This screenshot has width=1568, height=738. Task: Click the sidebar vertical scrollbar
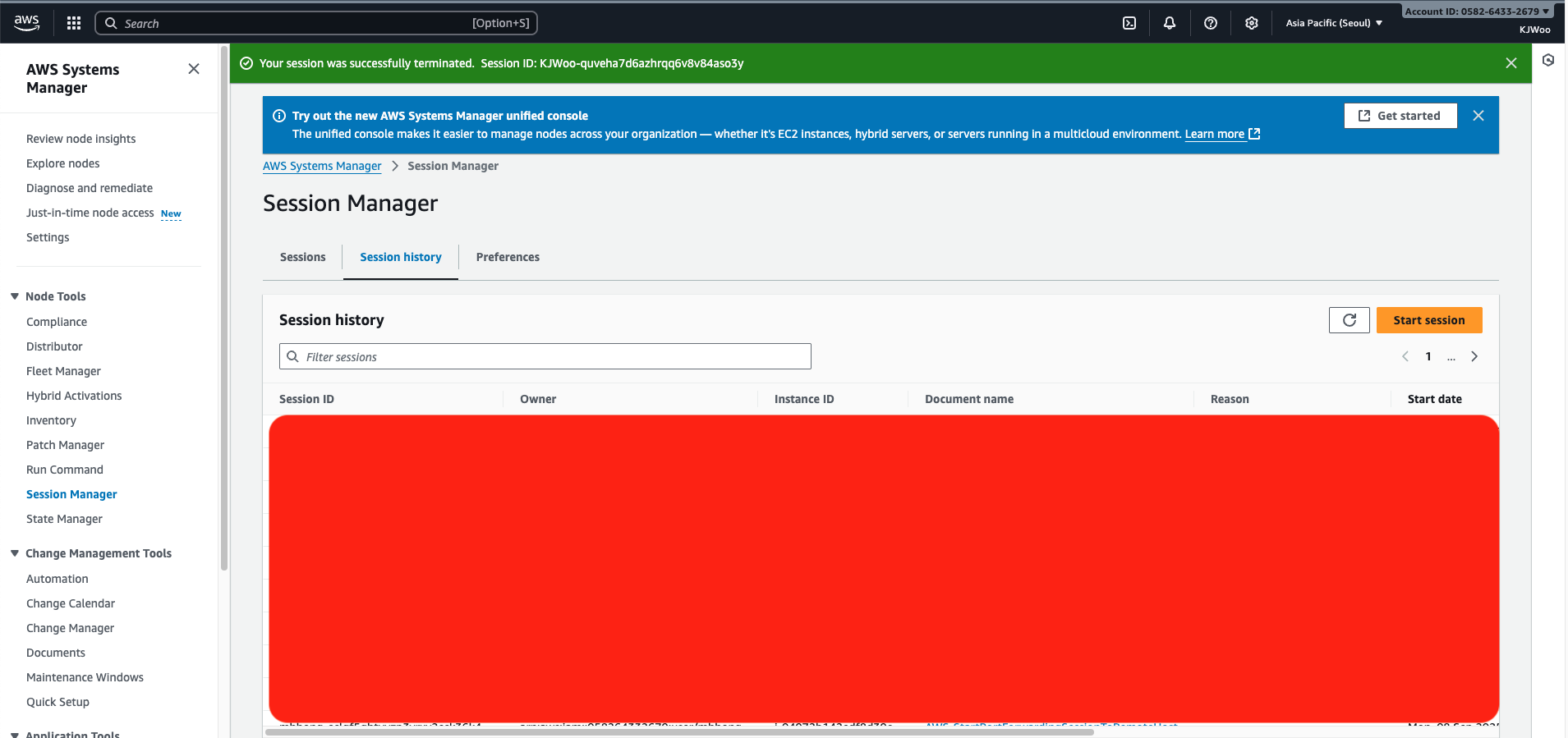(x=224, y=308)
